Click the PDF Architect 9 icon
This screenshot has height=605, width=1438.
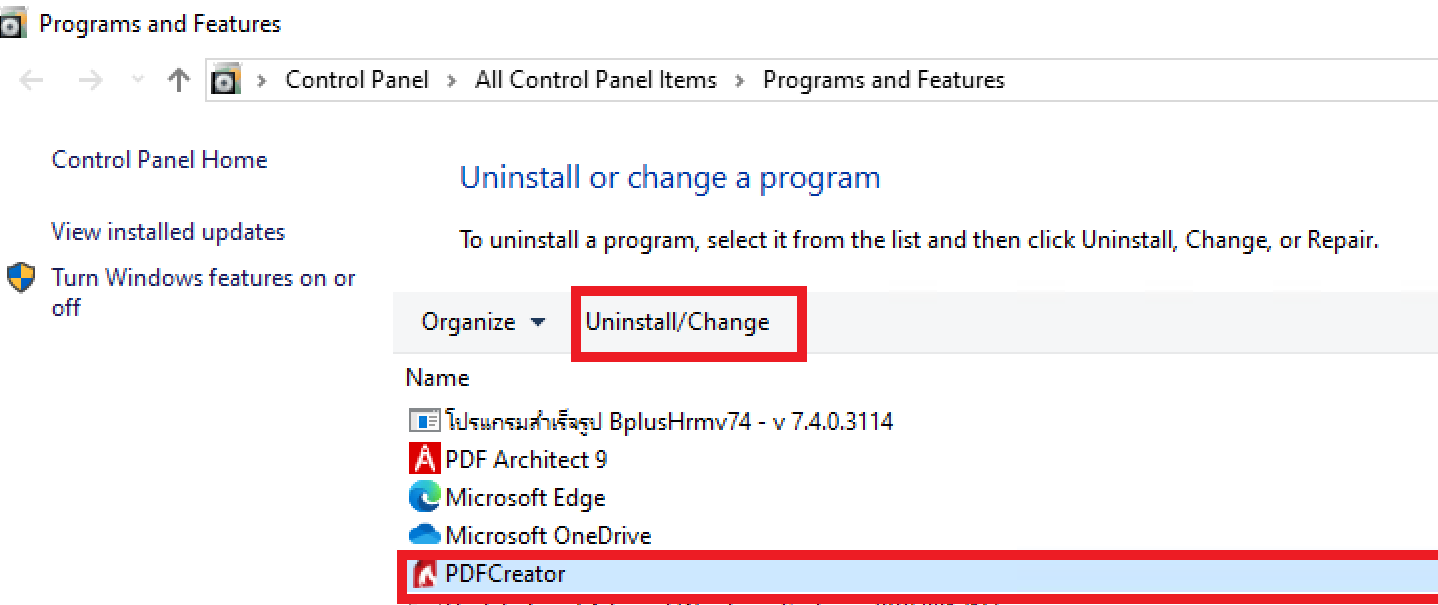click(x=424, y=459)
